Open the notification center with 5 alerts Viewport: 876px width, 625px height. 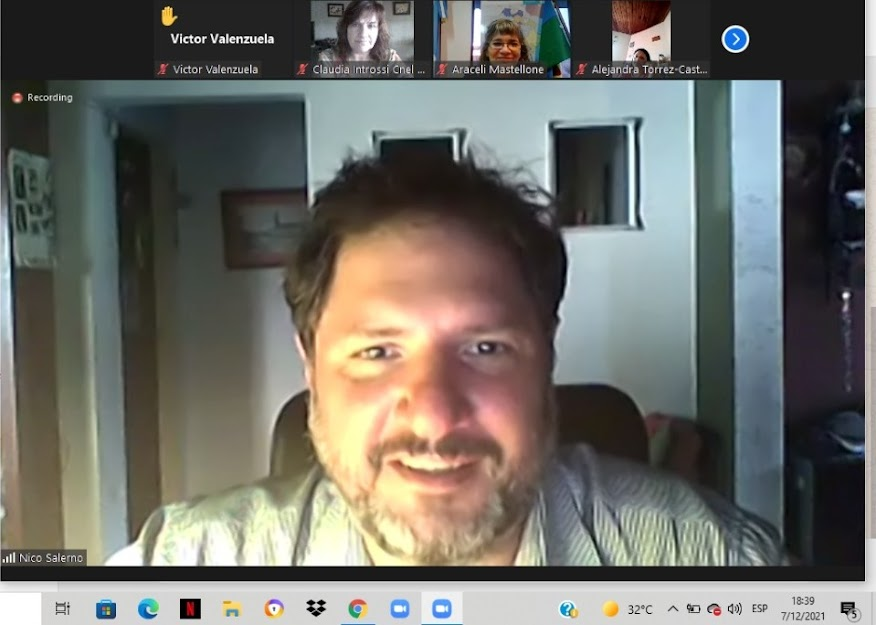coord(849,609)
